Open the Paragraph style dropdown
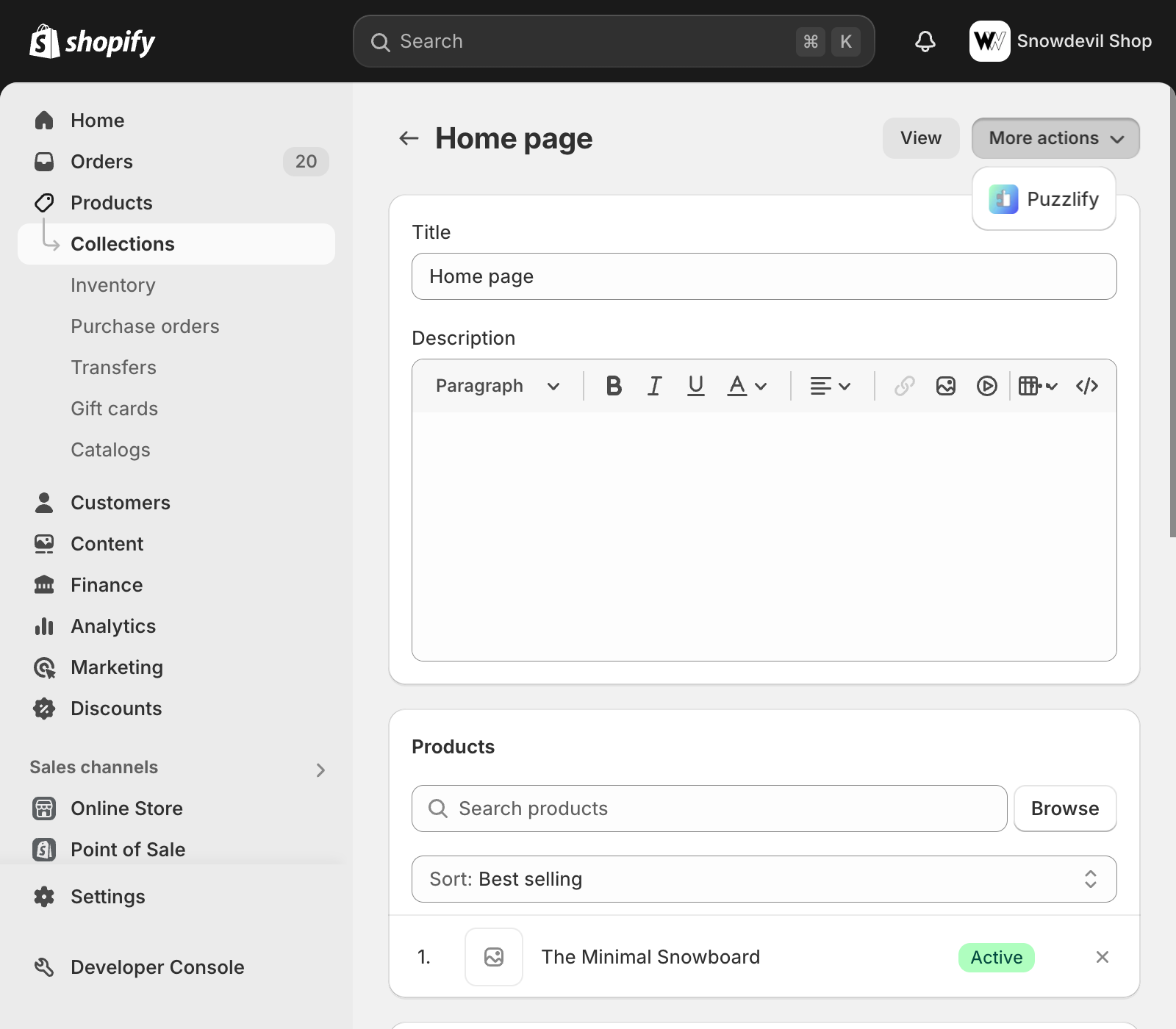1176x1029 pixels. tap(498, 386)
